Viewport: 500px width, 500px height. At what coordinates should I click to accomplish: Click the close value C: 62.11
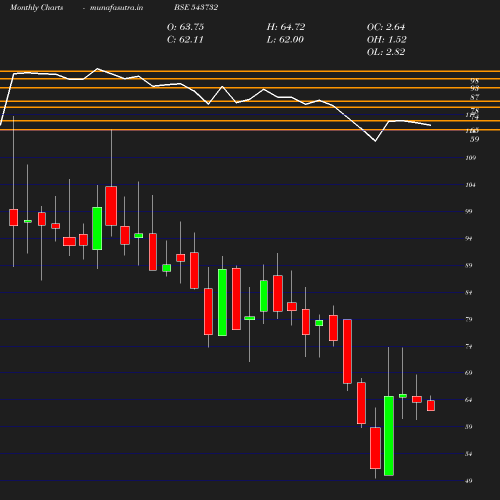[x=185, y=39]
